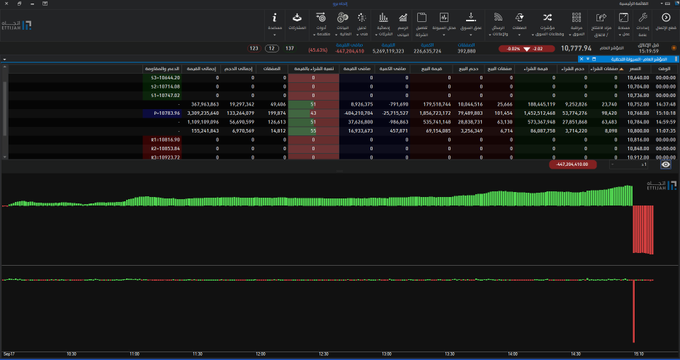The image size is (680, 360).
Task: Click the red -447,204,410.00 net value button
Action: pyautogui.click(x=572, y=165)
